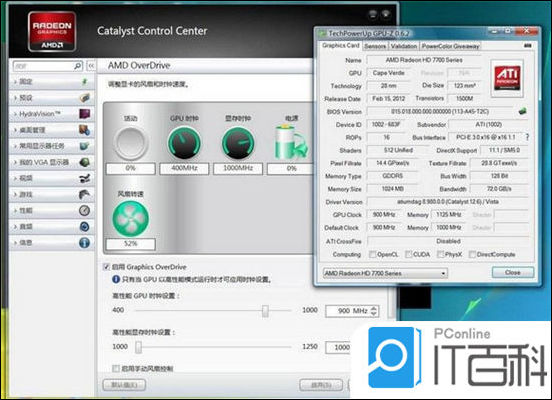
Task: Click the pin icon in the 固定 row
Action: pos(84,82)
